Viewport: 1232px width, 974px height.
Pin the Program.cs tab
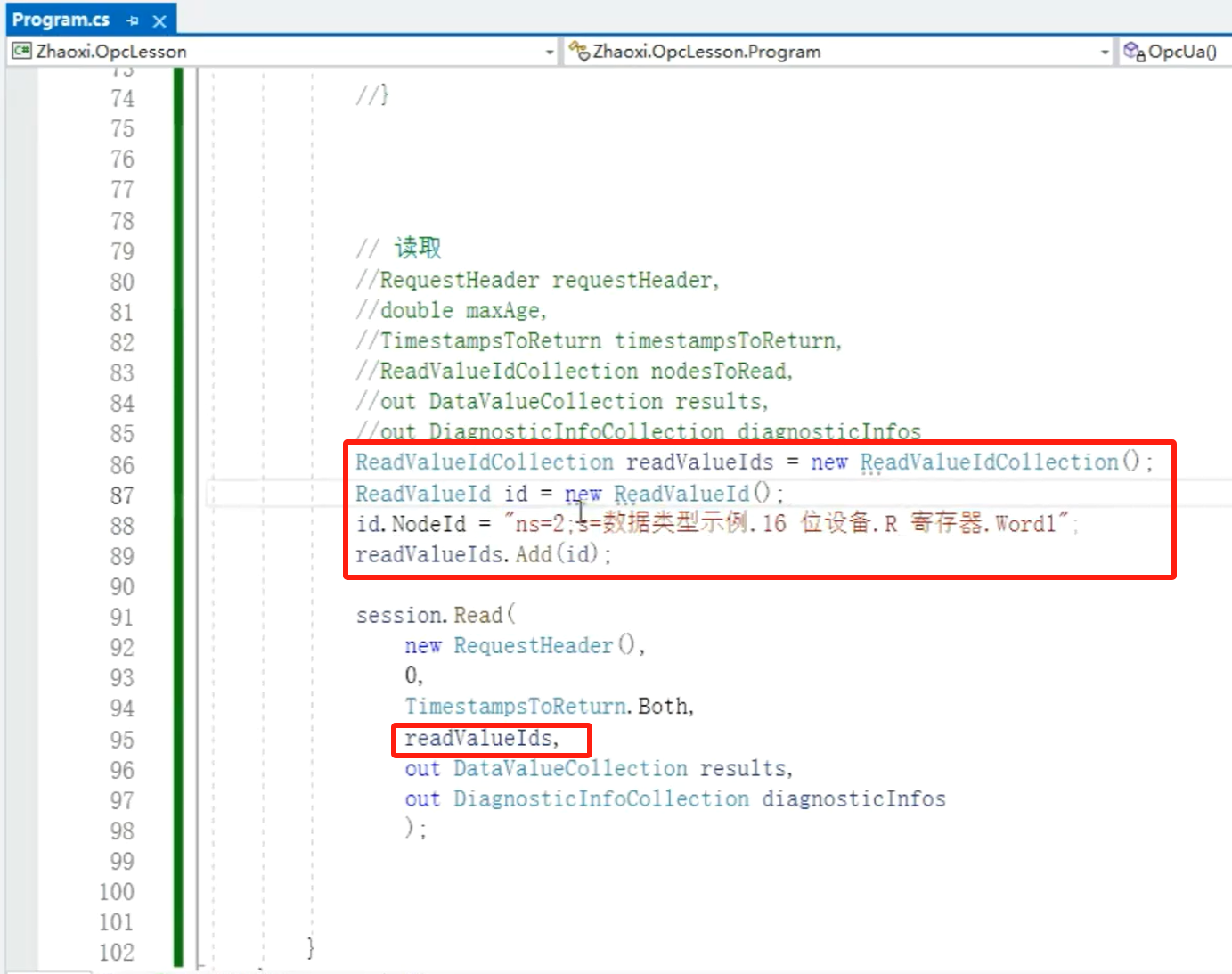(133, 20)
